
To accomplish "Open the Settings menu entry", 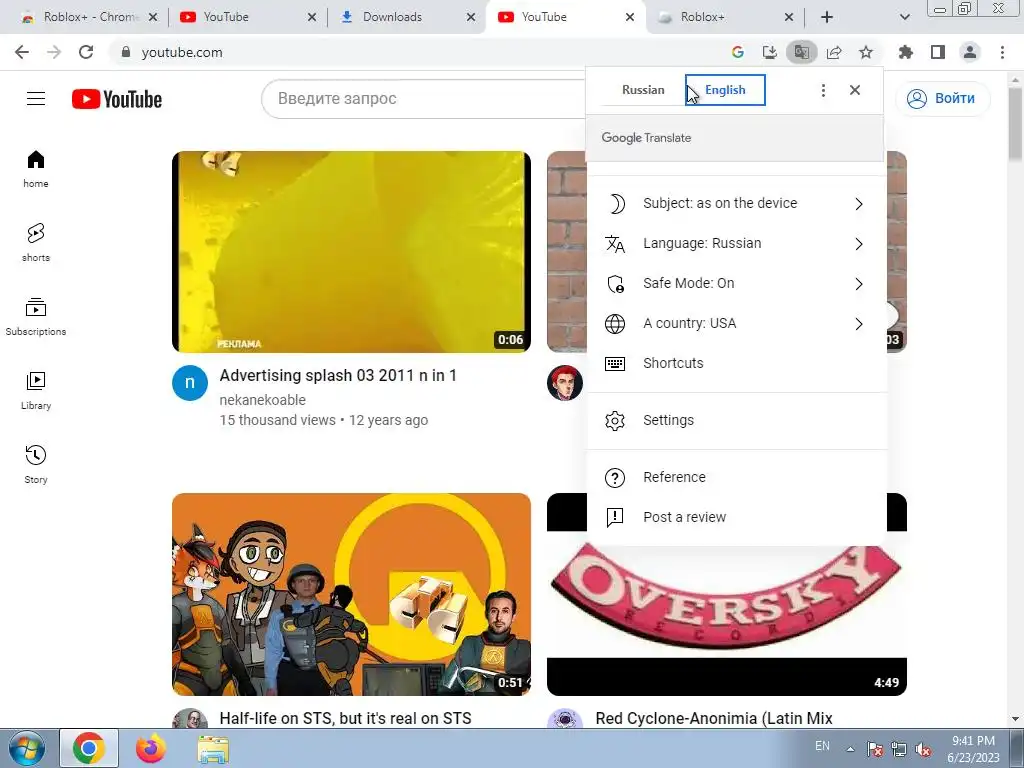I will (737, 421).
